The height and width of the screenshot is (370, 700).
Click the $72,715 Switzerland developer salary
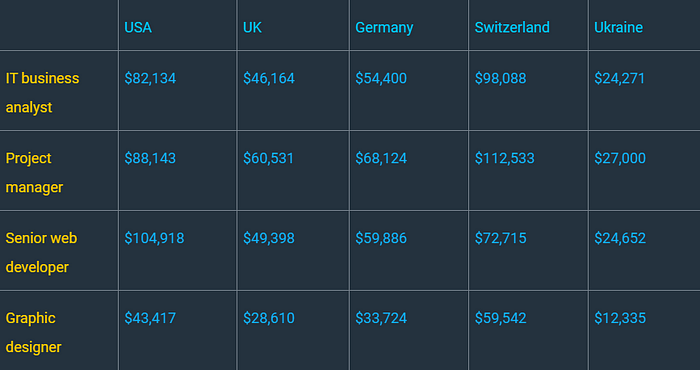pyautogui.click(x=500, y=238)
